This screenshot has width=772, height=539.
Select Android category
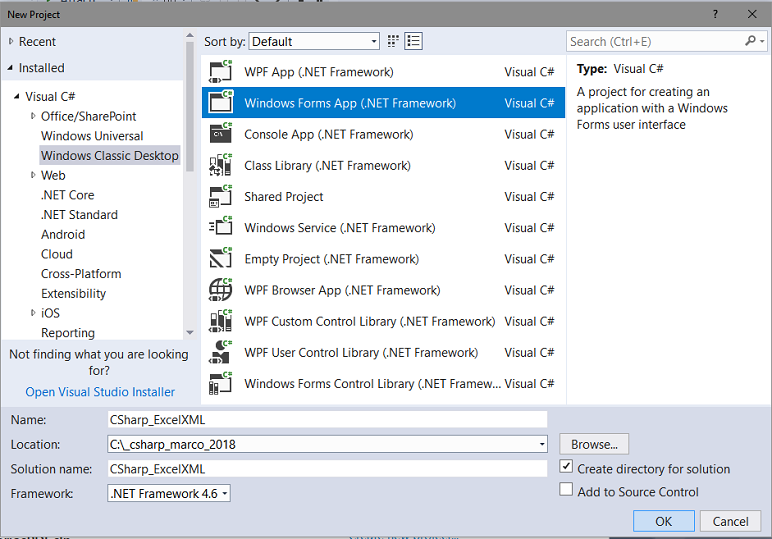tap(63, 234)
